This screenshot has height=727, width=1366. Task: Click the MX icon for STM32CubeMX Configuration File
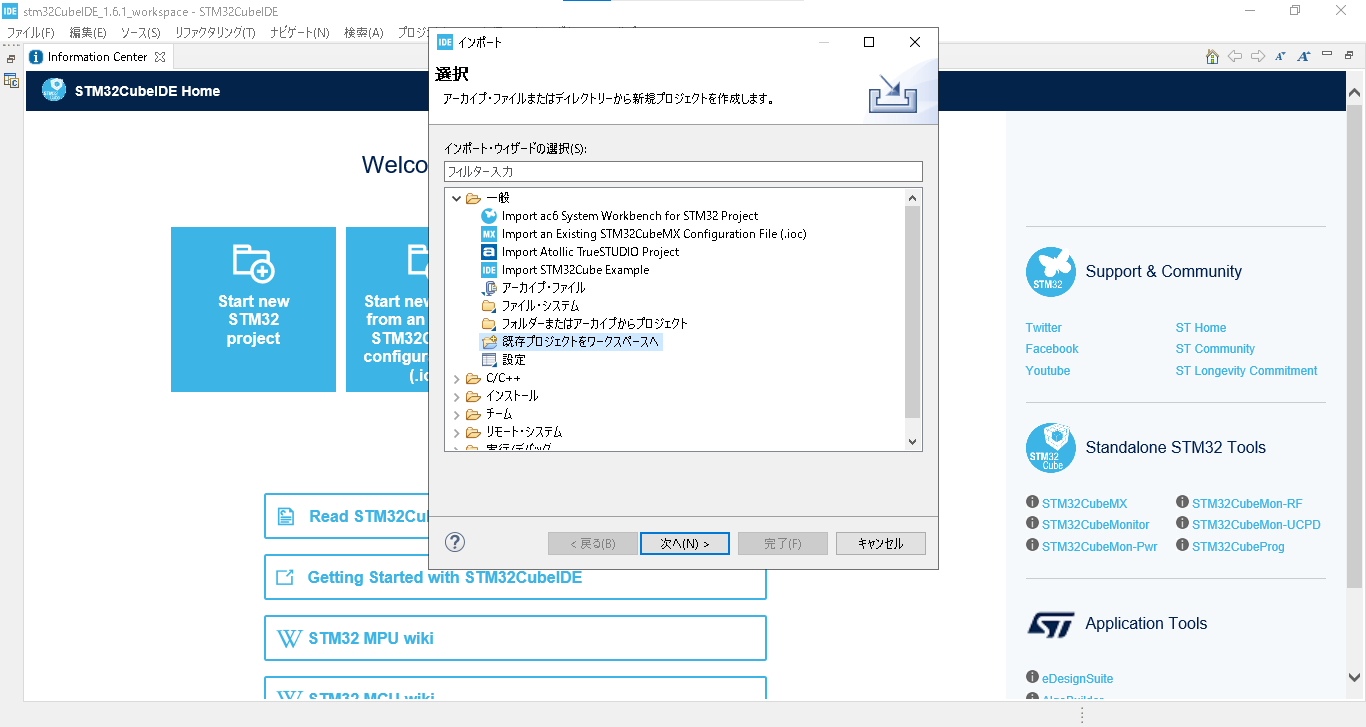[489, 234]
